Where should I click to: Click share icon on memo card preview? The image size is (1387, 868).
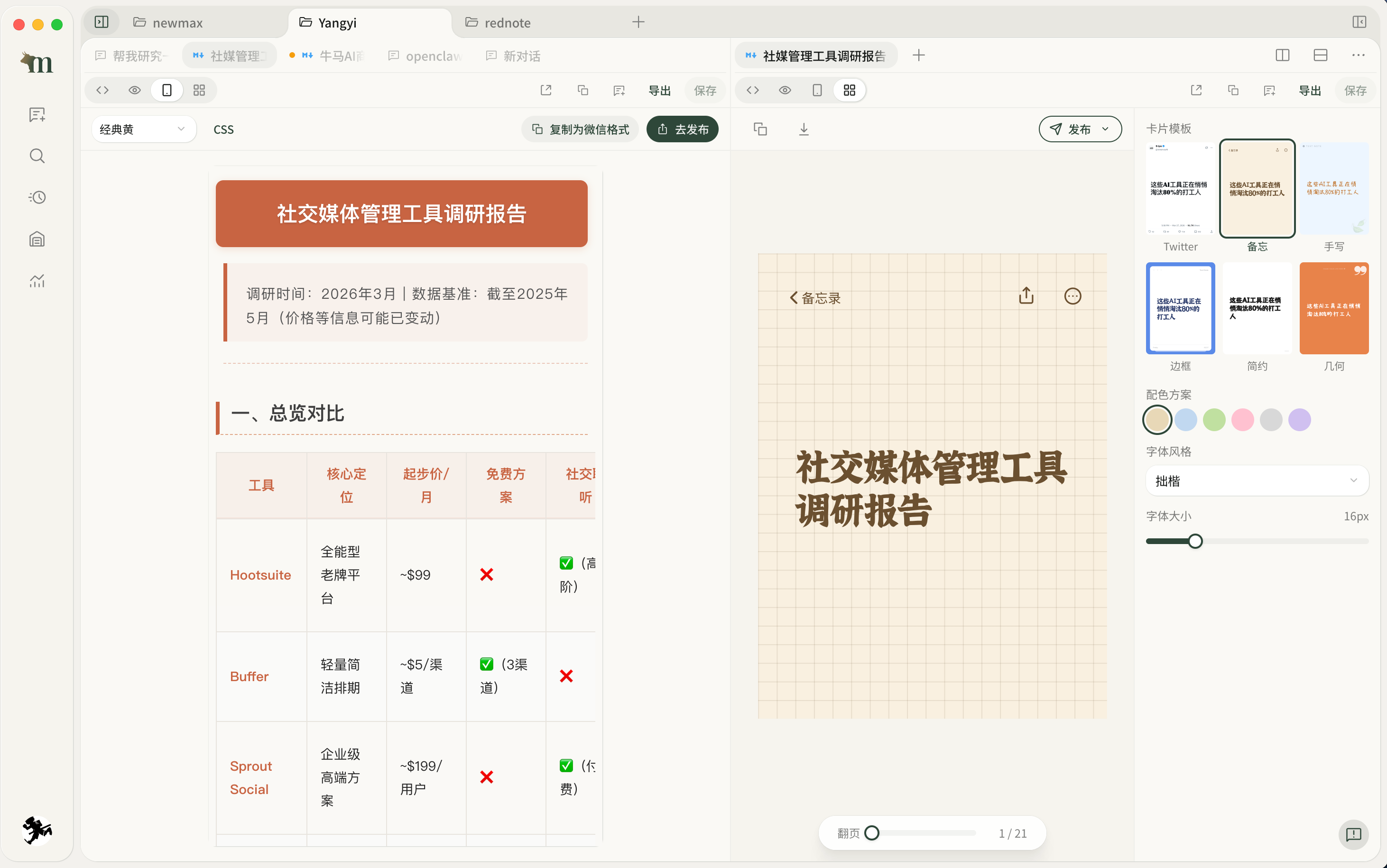point(1026,296)
